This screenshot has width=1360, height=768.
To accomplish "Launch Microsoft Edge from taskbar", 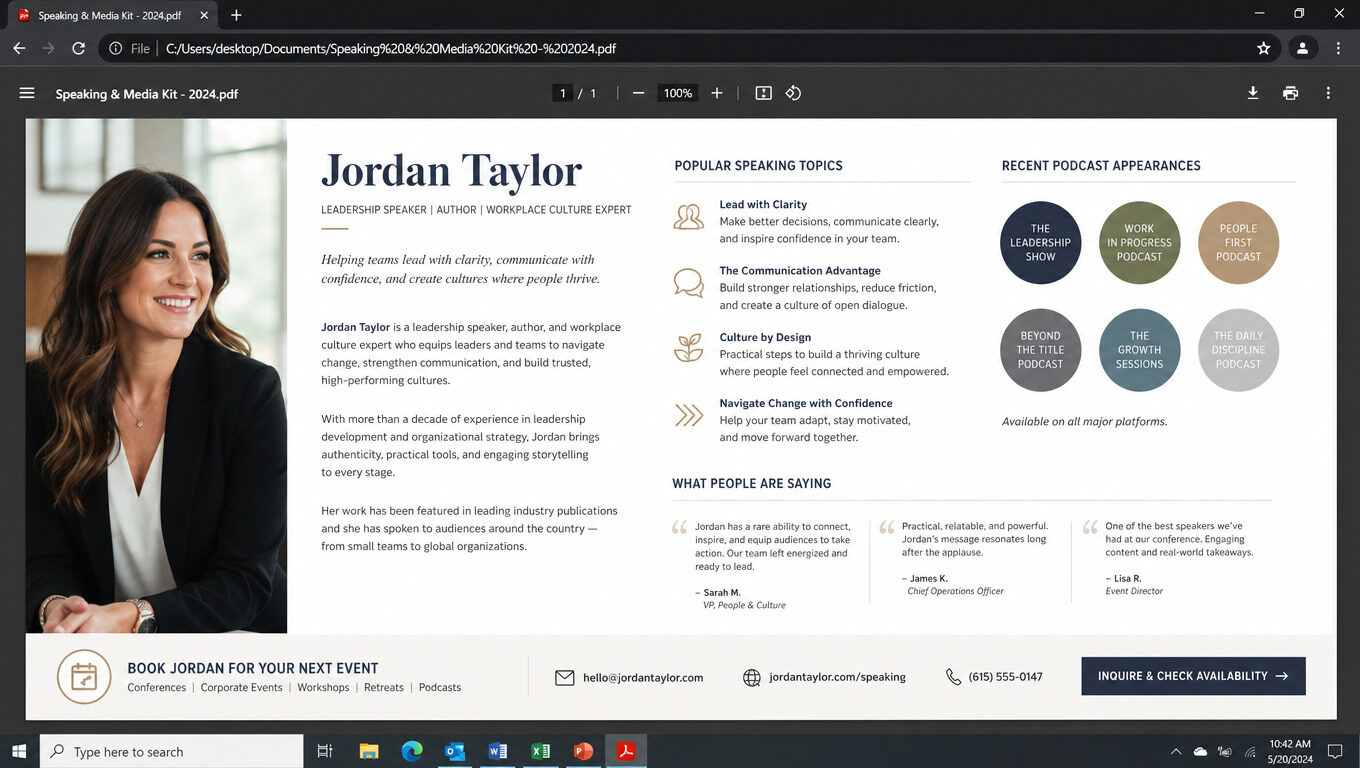I will coord(412,751).
